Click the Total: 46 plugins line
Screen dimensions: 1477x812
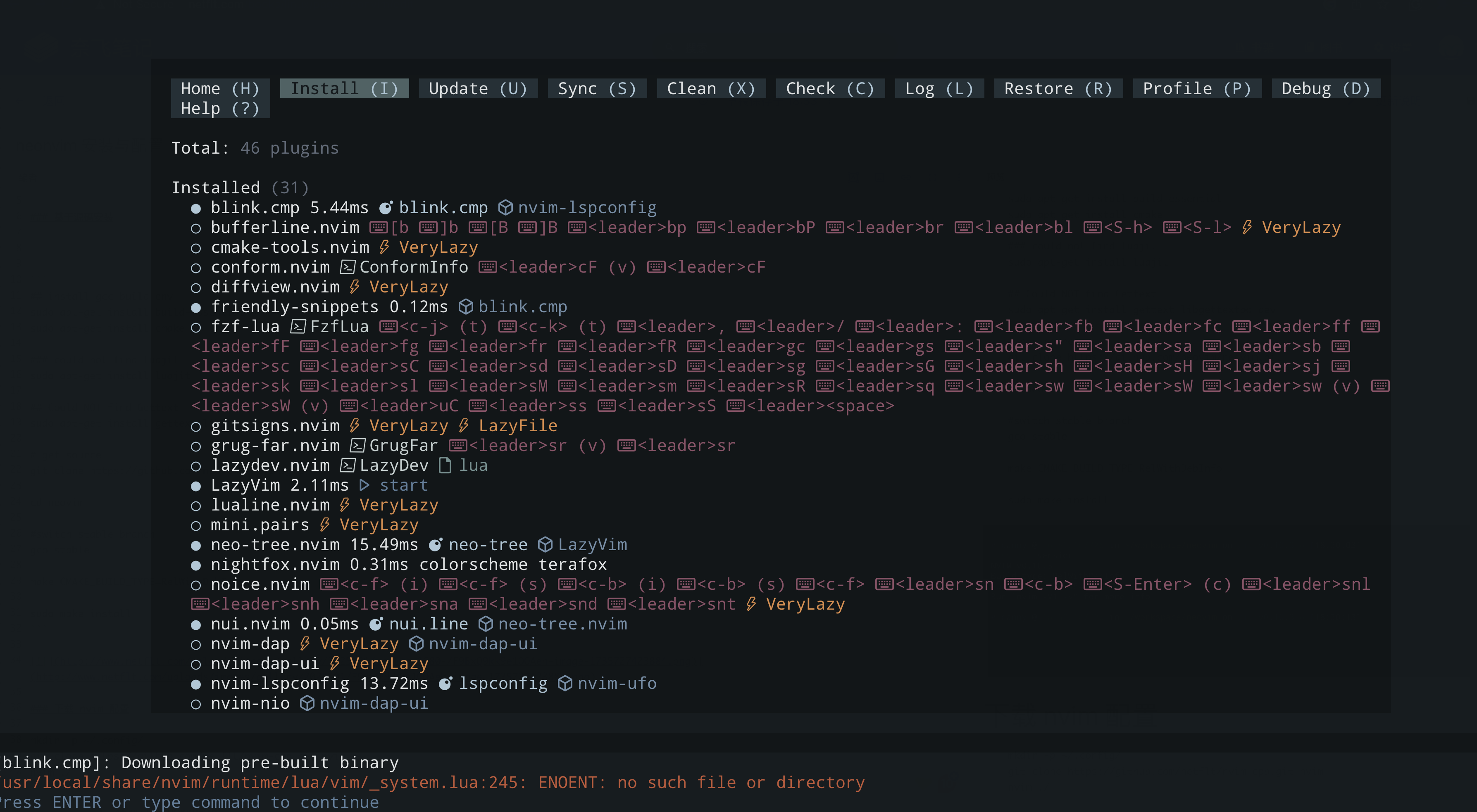[x=255, y=148]
